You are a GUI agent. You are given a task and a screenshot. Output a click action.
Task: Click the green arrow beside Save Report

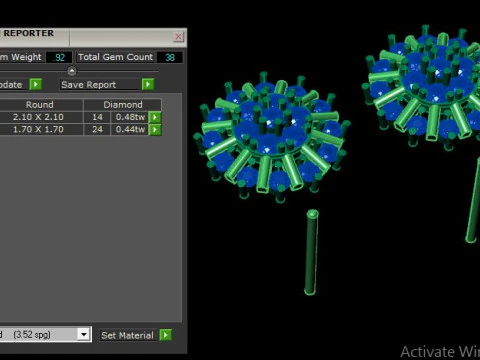click(148, 84)
